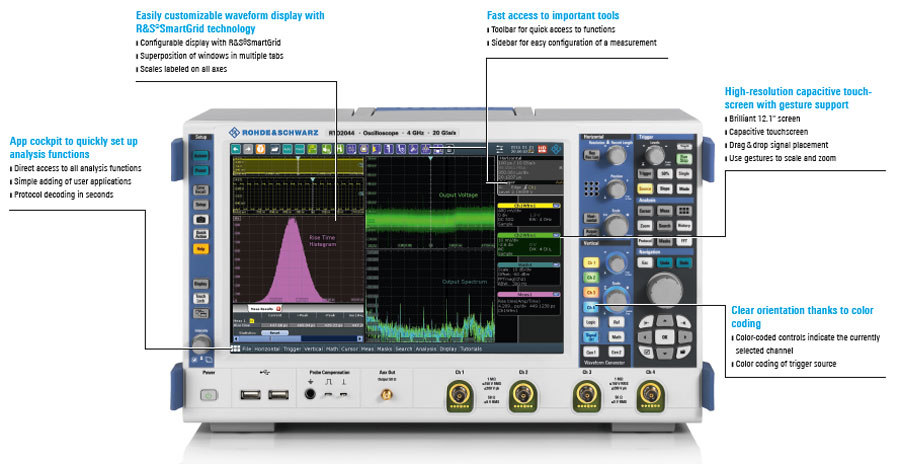Open the Horizontal menu

pyautogui.click(x=267, y=349)
